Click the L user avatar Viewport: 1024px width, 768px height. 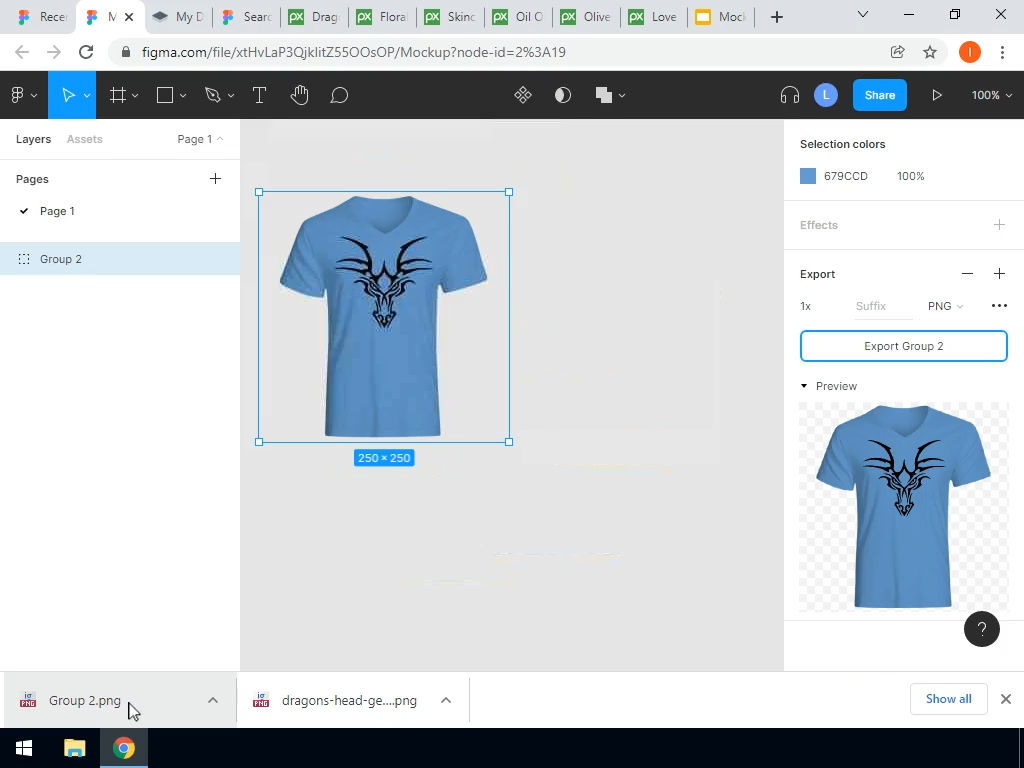(825, 95)
